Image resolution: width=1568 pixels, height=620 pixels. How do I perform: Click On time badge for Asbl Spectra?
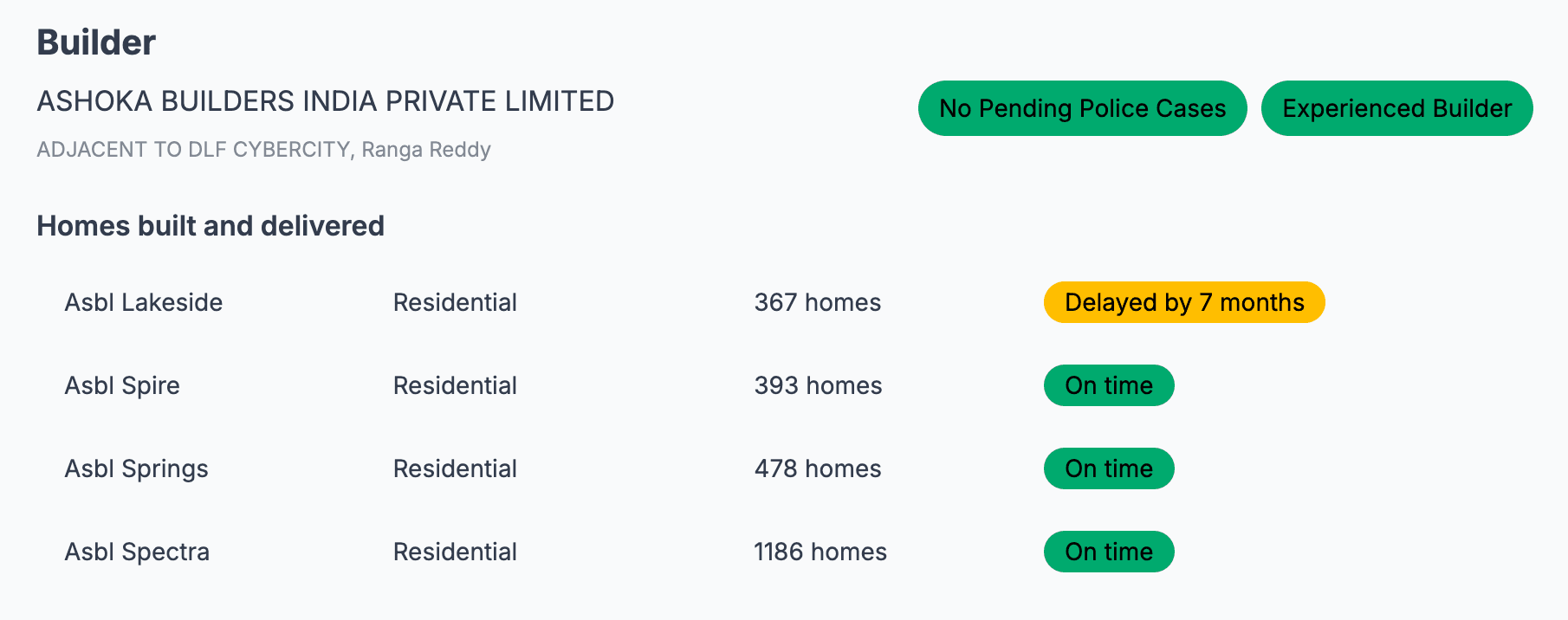click(1108, 552)
